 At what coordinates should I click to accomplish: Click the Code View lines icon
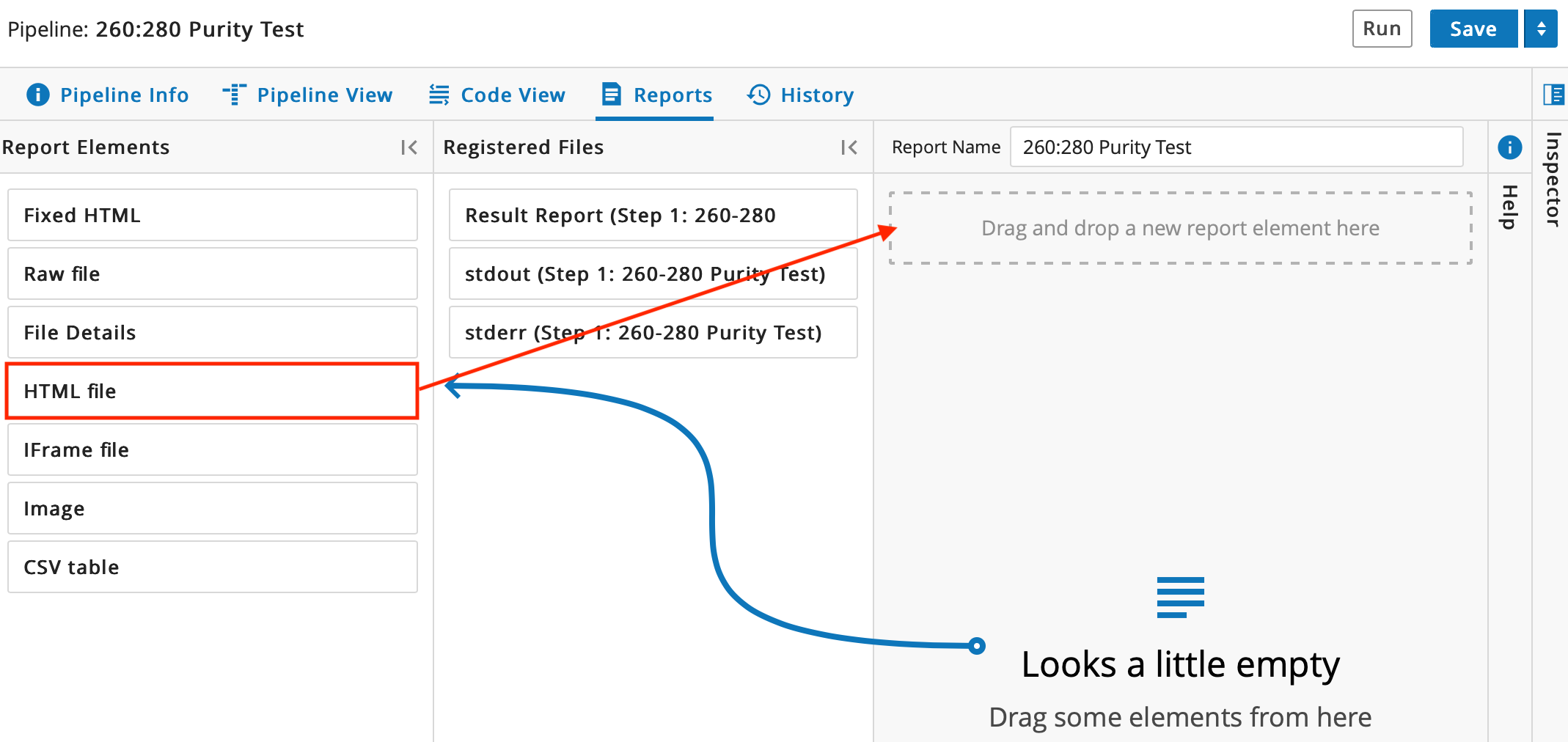[x=439, y=95]
